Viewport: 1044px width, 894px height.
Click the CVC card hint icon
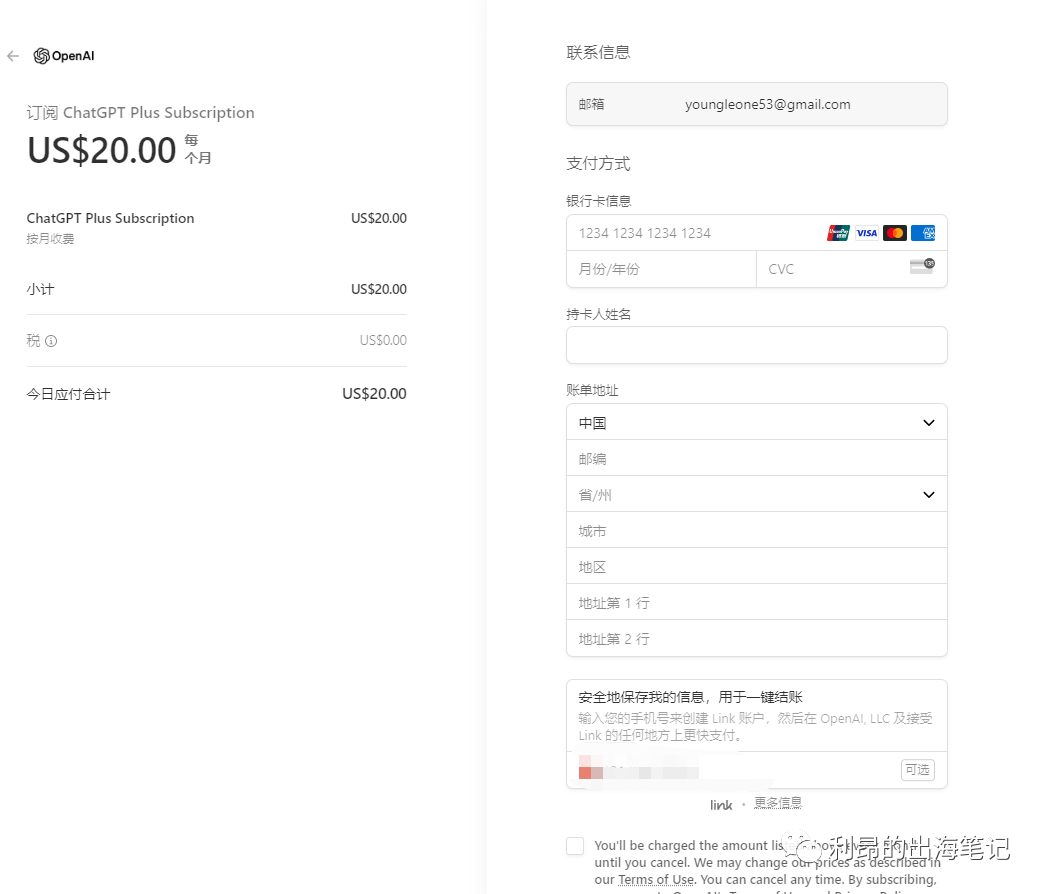coord(921,267)
